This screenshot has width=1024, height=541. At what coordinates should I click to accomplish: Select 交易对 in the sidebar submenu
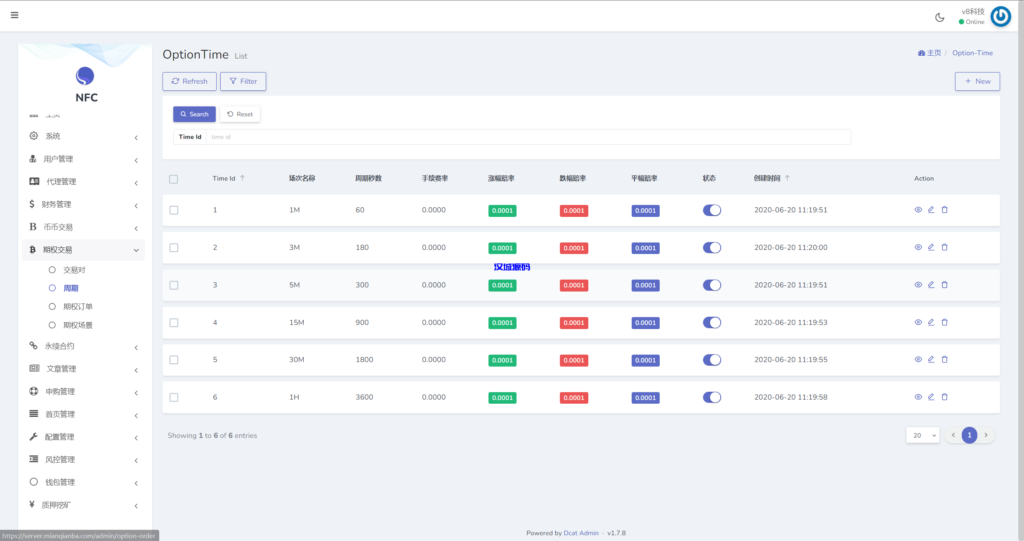(x=75, y=270)
